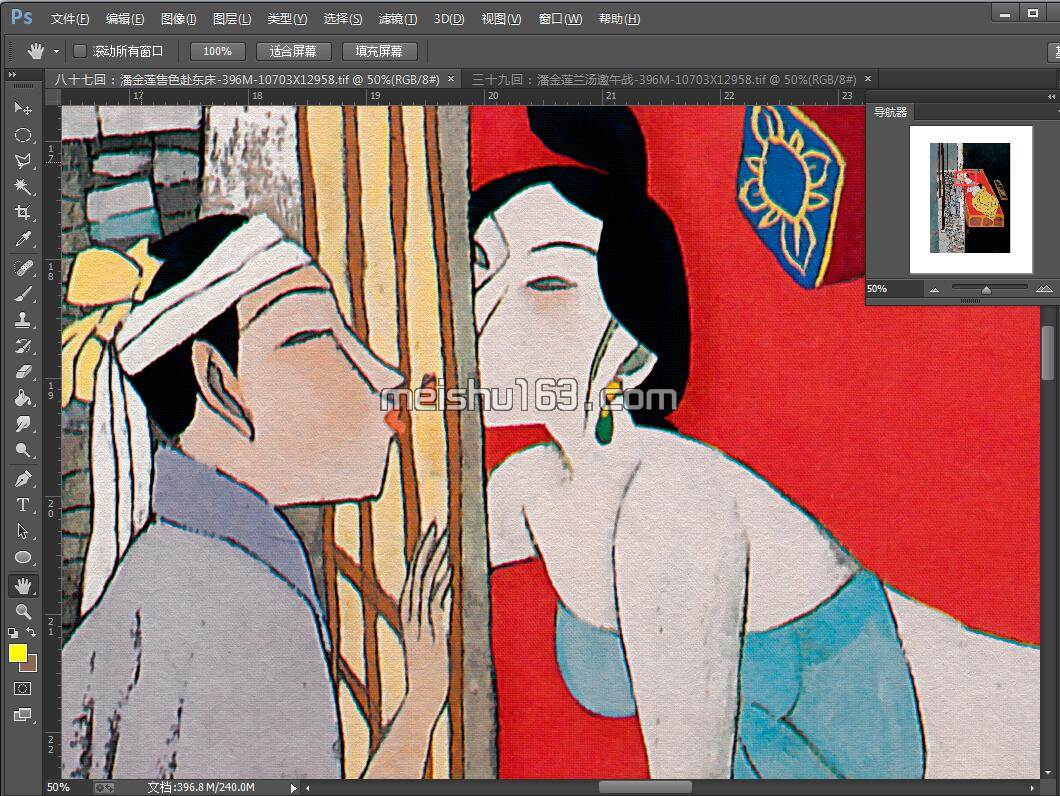This screenshot has width=1060, height=796.
Task: Expand the toolbox double arrow
Action: 12,74
